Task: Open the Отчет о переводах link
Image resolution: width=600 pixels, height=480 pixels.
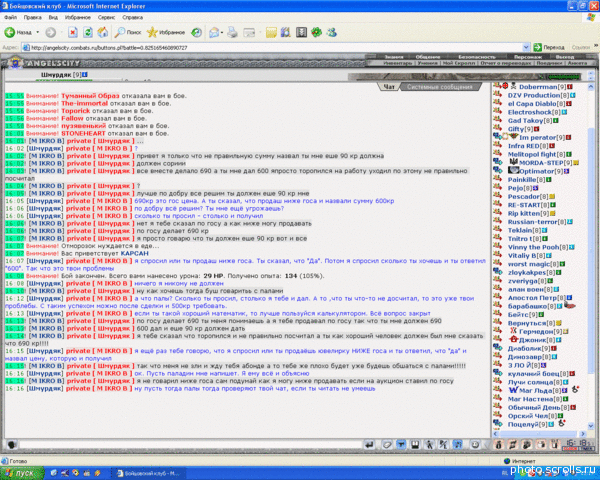Action: pyautogui.click(x=506, y=63)
